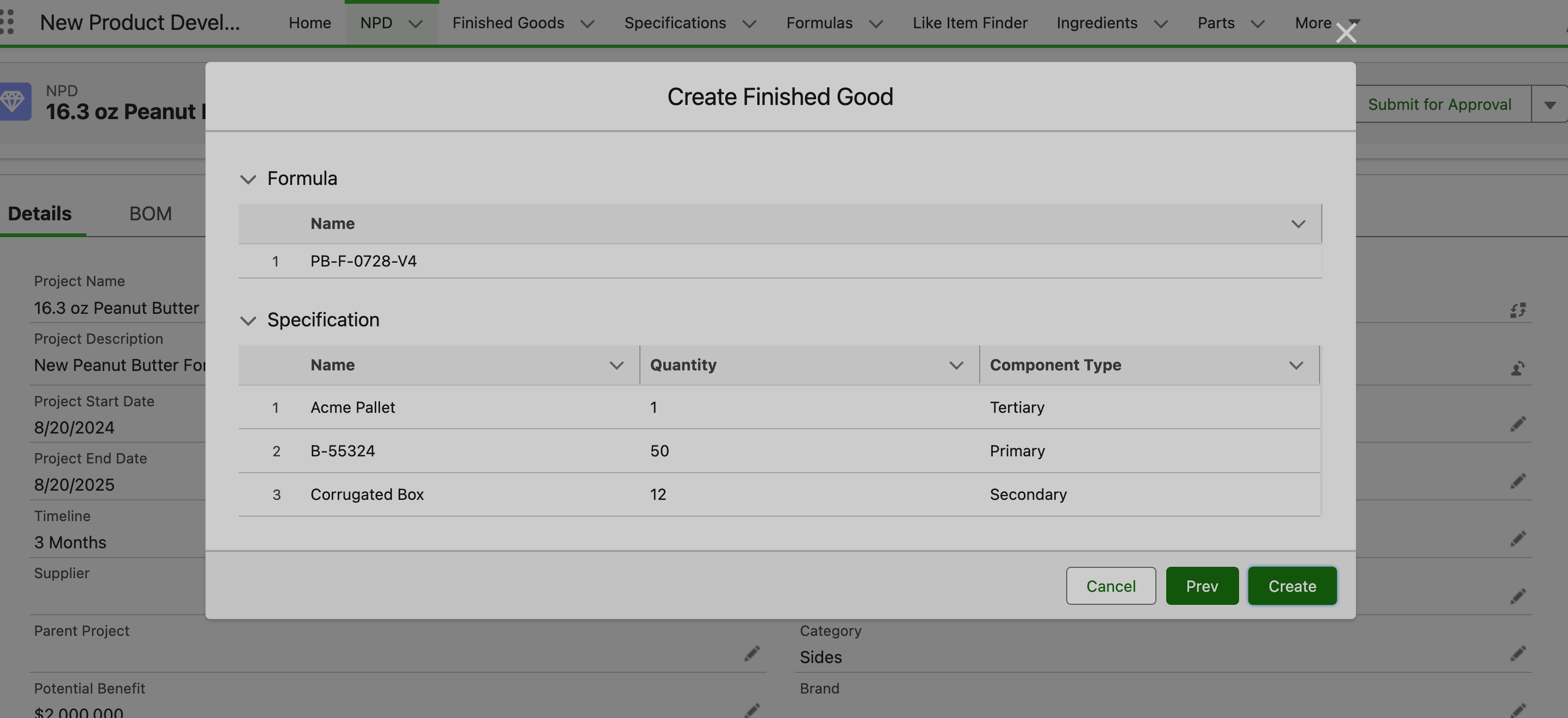Switch to the BOM tab

[x=151, y=214]
